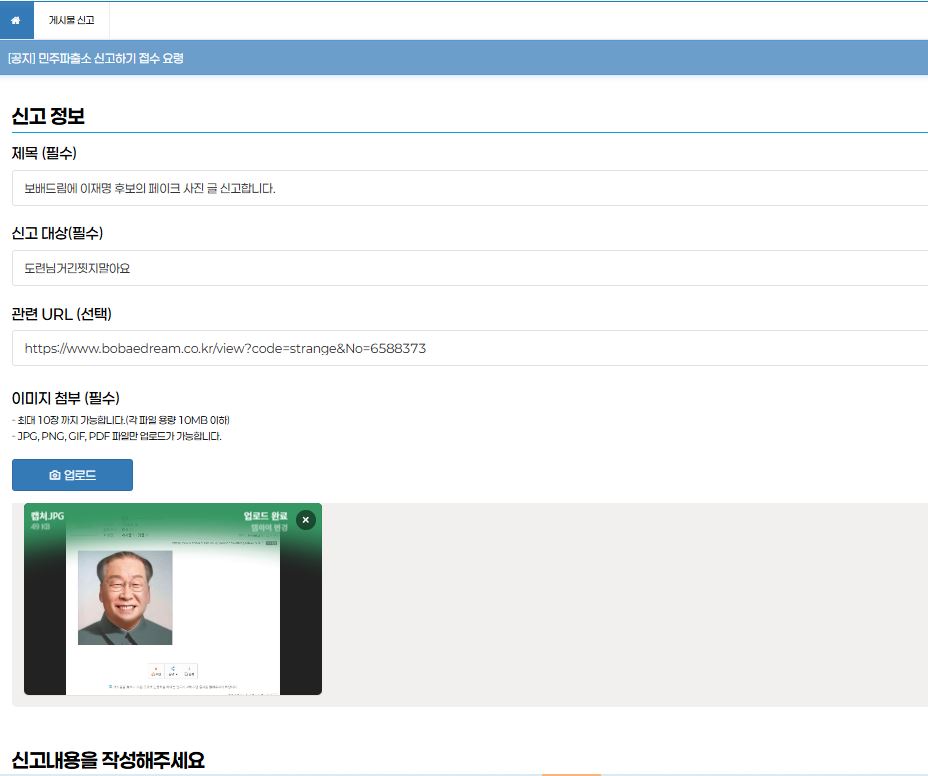Click the 신고 정보 section heading
This screenshot has width=928, height=776.
coord(48,116)
